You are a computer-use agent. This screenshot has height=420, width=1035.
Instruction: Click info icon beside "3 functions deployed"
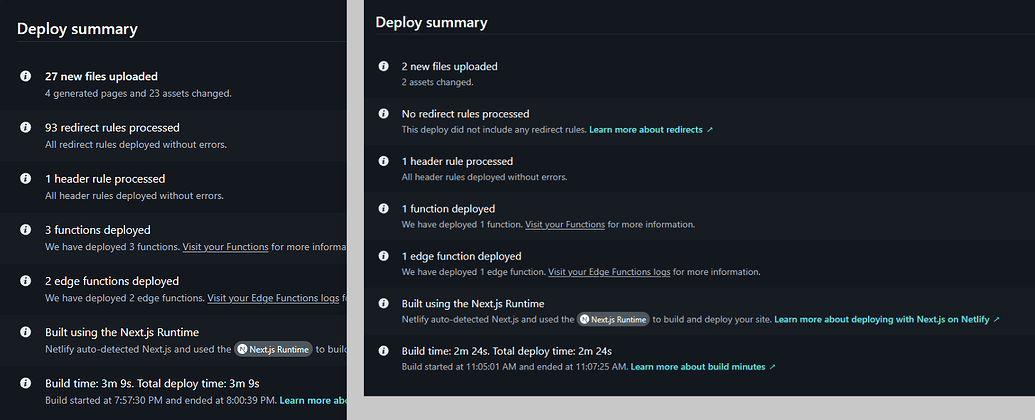(24, 230)
